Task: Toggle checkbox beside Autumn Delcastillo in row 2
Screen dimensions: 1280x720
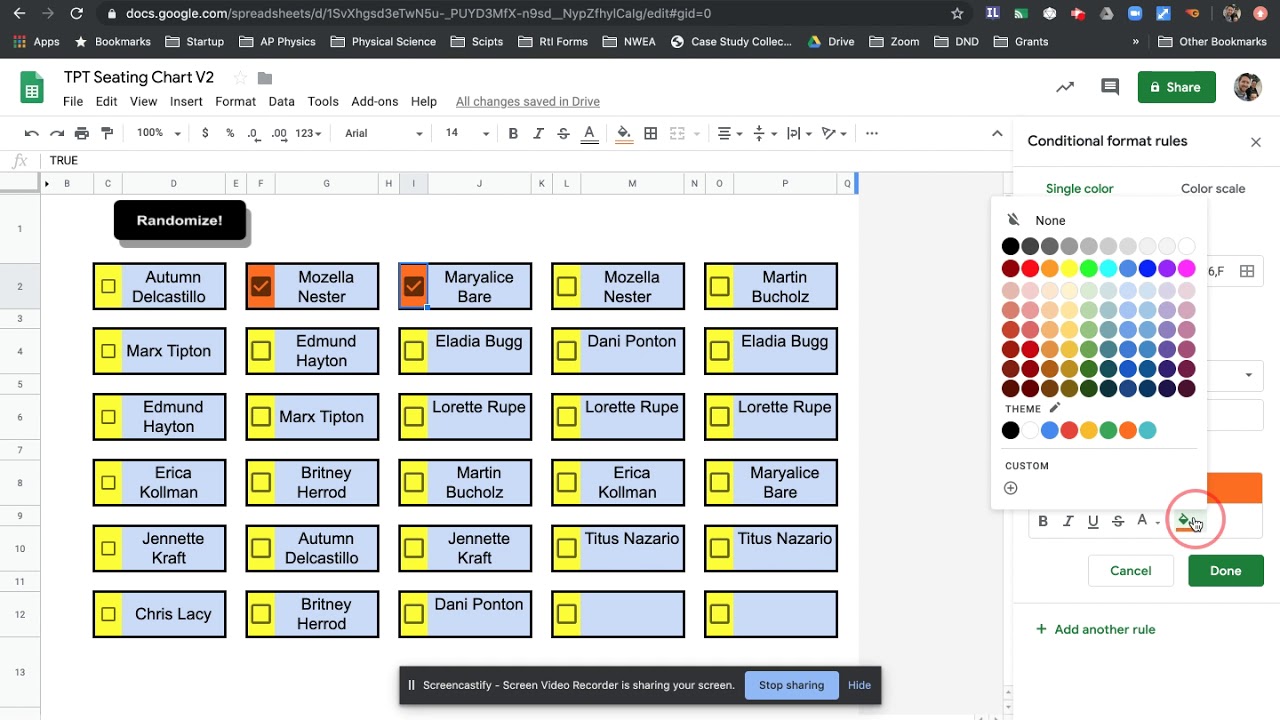Action: coord(108,287)
